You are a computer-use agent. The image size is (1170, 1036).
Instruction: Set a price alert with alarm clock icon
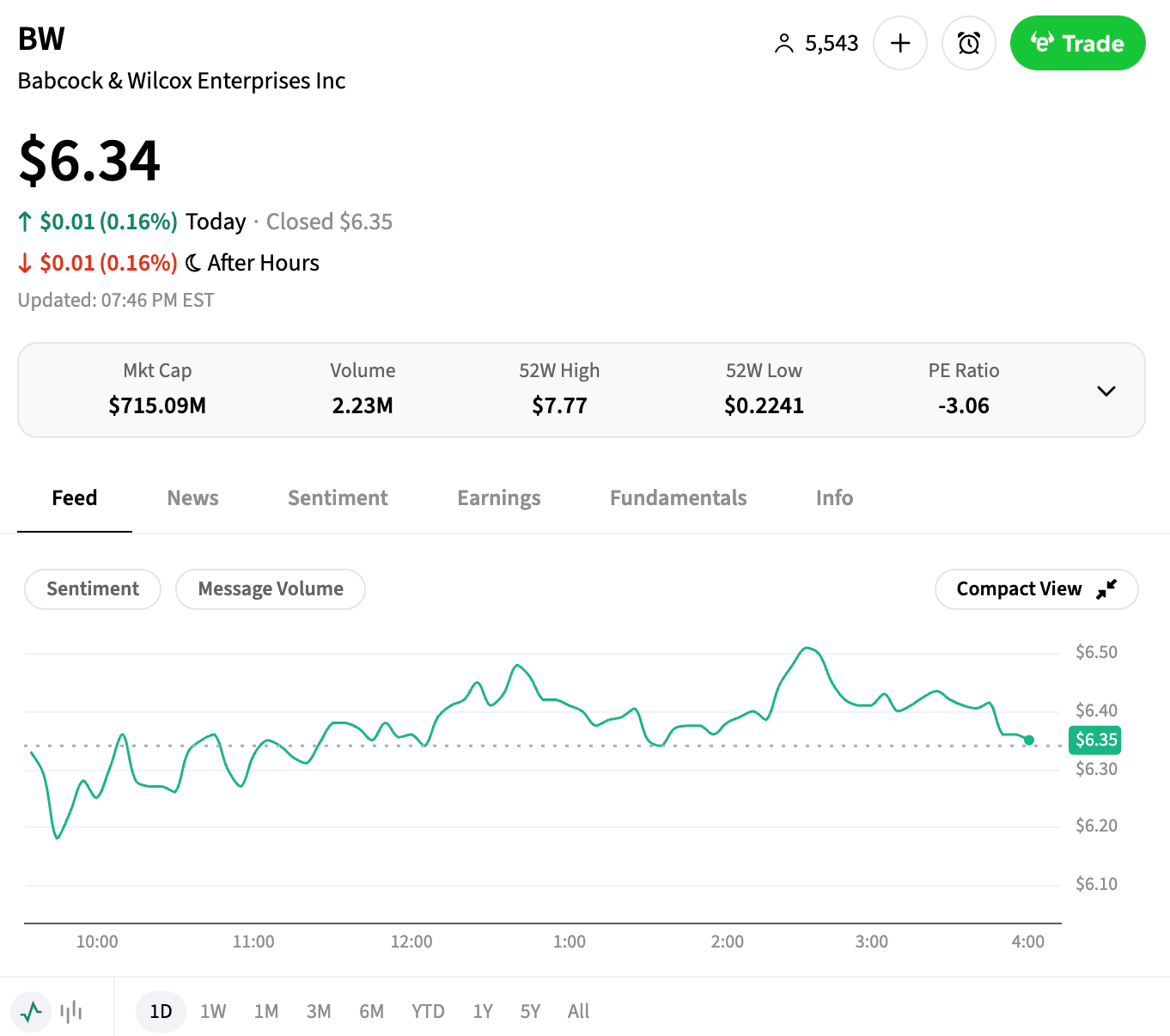point(969,43)
